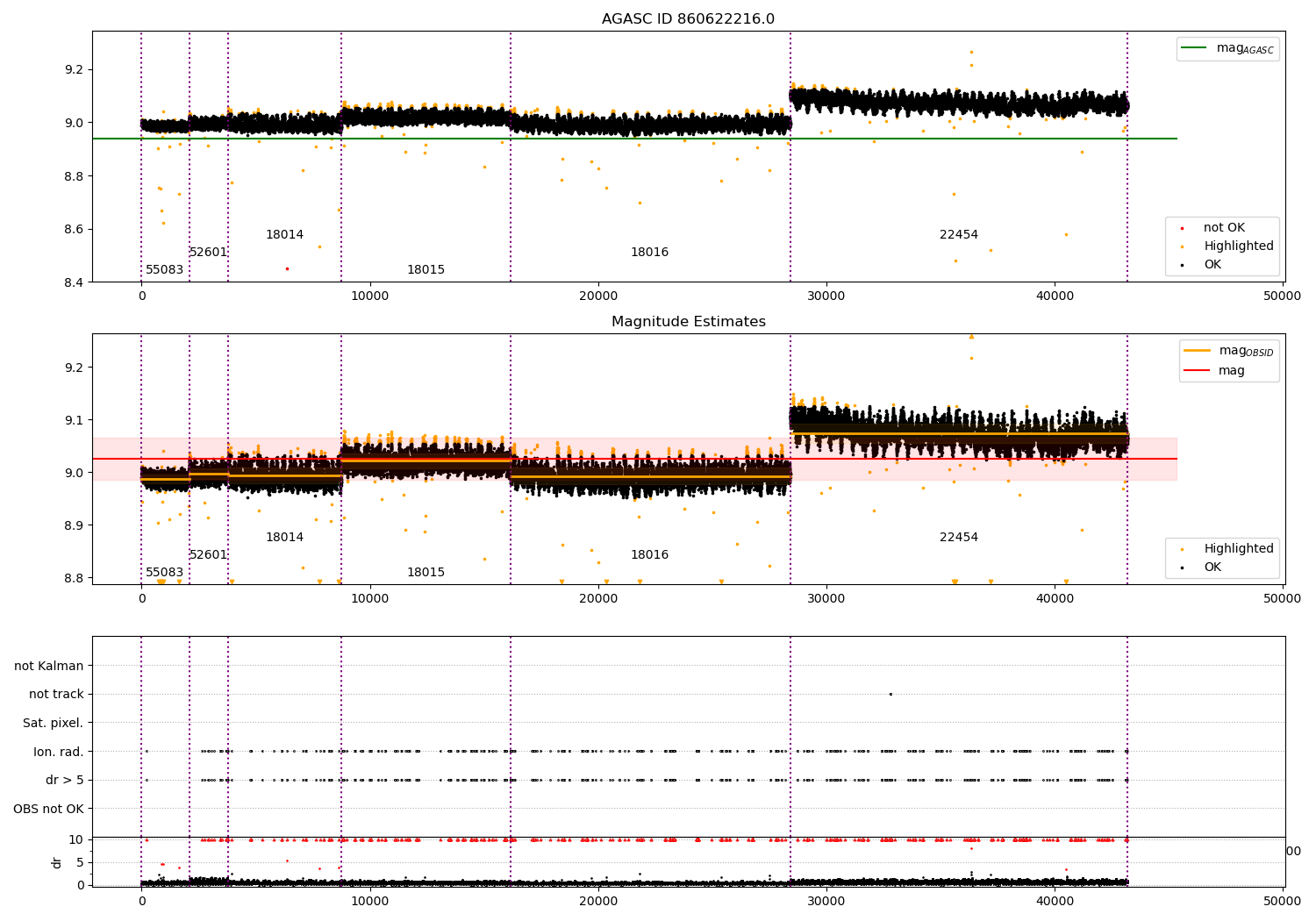The image size is (1316, 921).
Task: Click 'Highlighted' legend entry in Magnitude Estimates plot
Action: click(x=1227, y=549)
